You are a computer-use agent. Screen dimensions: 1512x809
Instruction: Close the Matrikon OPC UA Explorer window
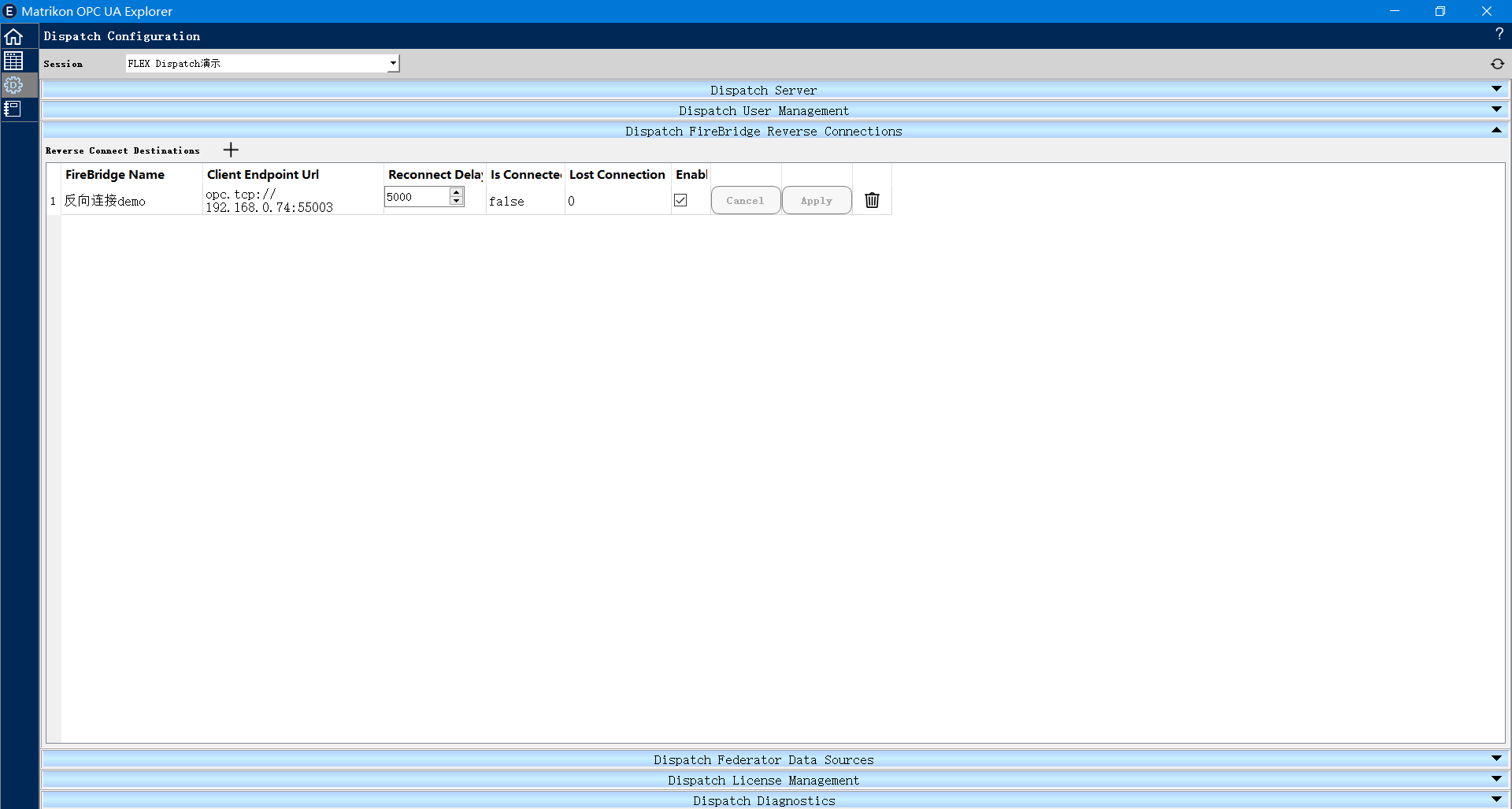(x=1487, y=11)
